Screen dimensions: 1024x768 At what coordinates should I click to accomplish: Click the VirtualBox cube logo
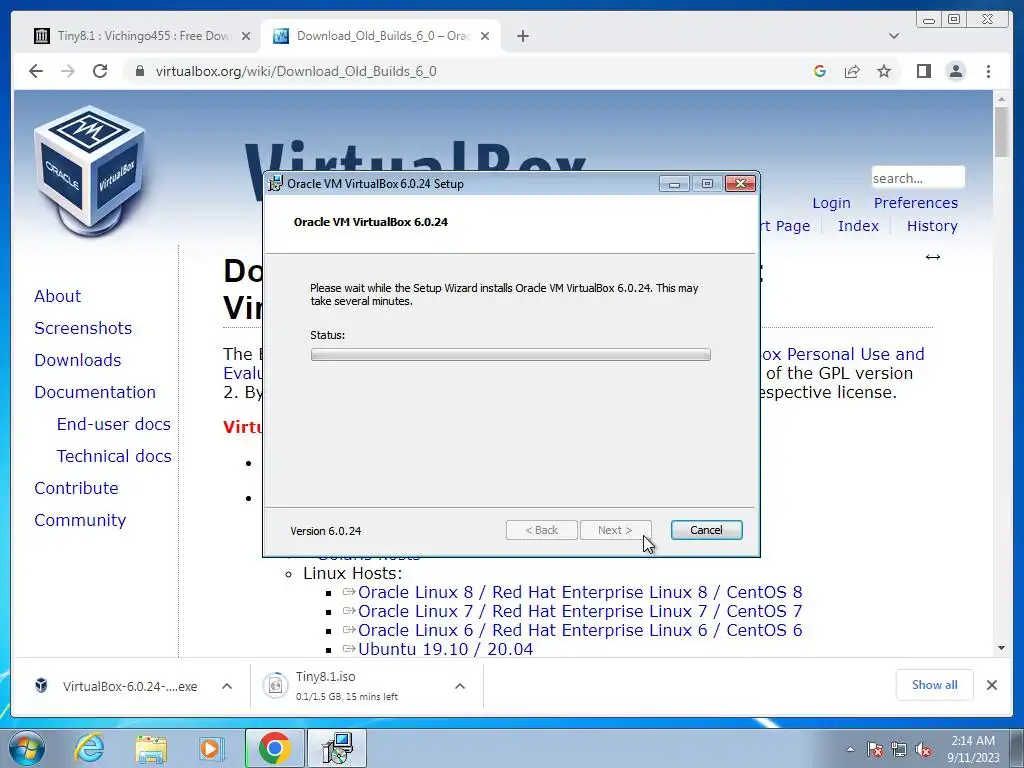point(90,171)
